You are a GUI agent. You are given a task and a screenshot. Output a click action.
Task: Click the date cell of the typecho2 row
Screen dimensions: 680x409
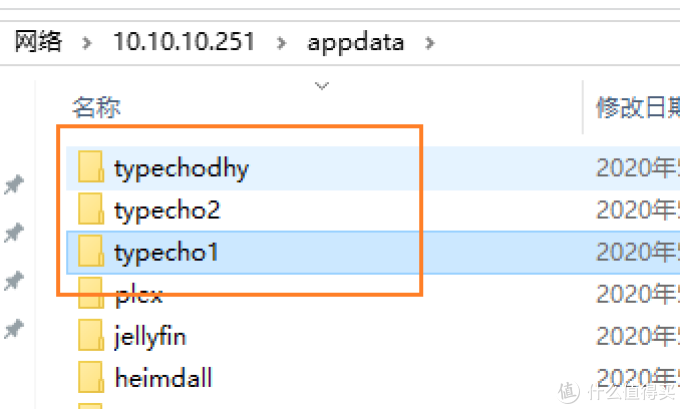(x=638, y=209)
